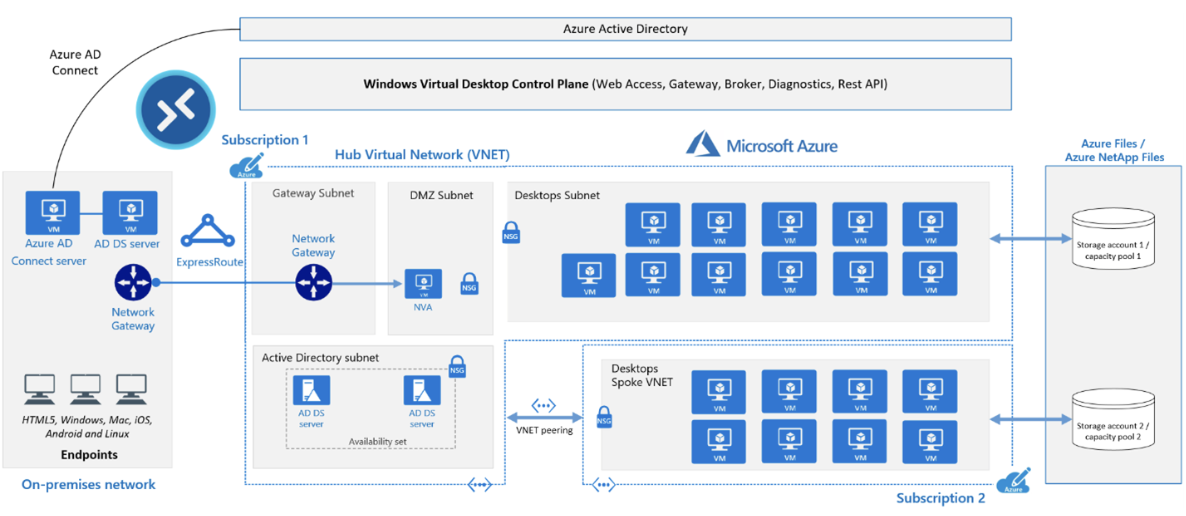
Task: Click the right AD DS server in Availability set
Action: pos(421,392)
